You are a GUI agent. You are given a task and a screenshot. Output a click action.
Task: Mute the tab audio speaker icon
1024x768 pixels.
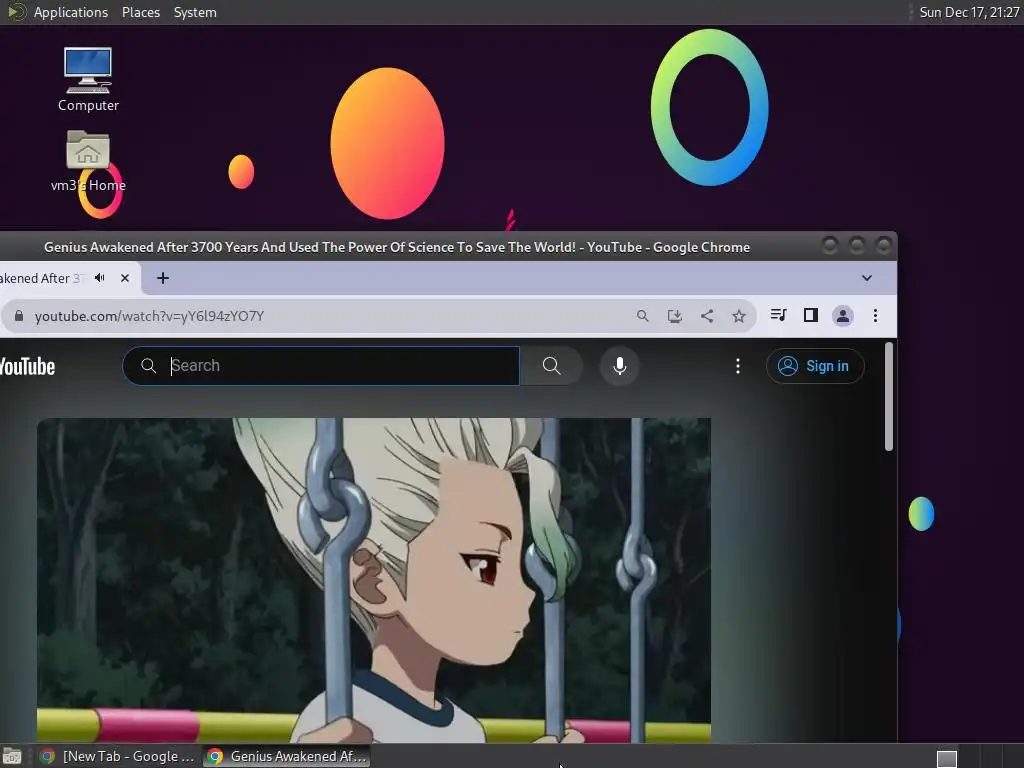(x=100, y=278)
